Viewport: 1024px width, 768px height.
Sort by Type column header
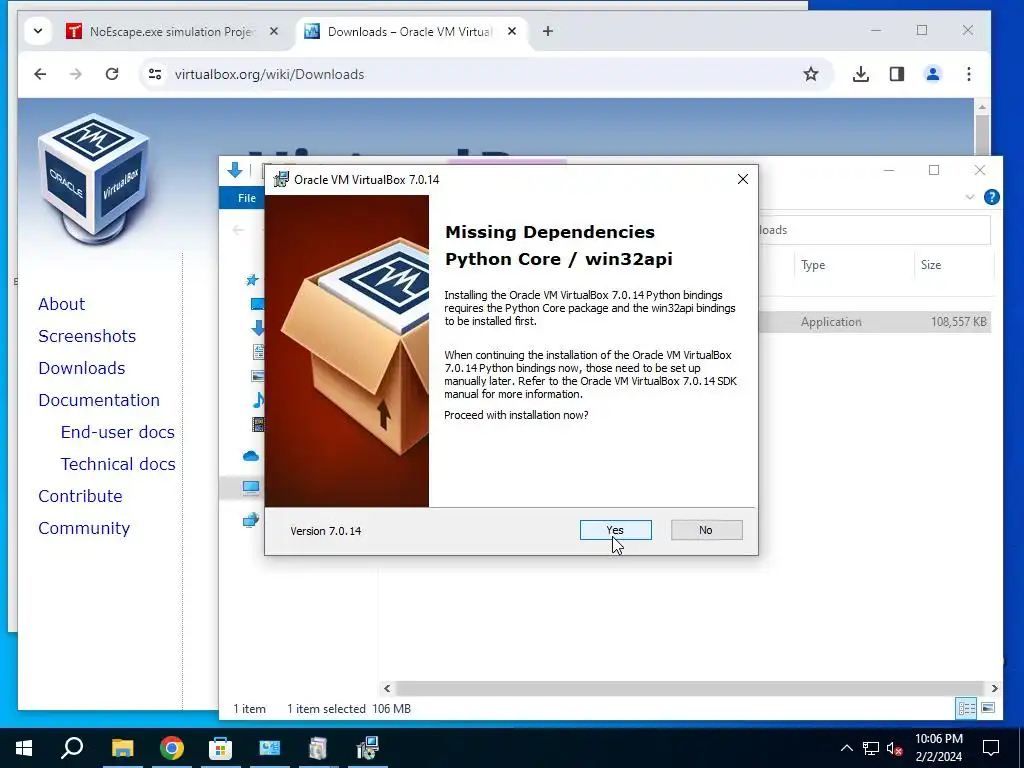813,265
